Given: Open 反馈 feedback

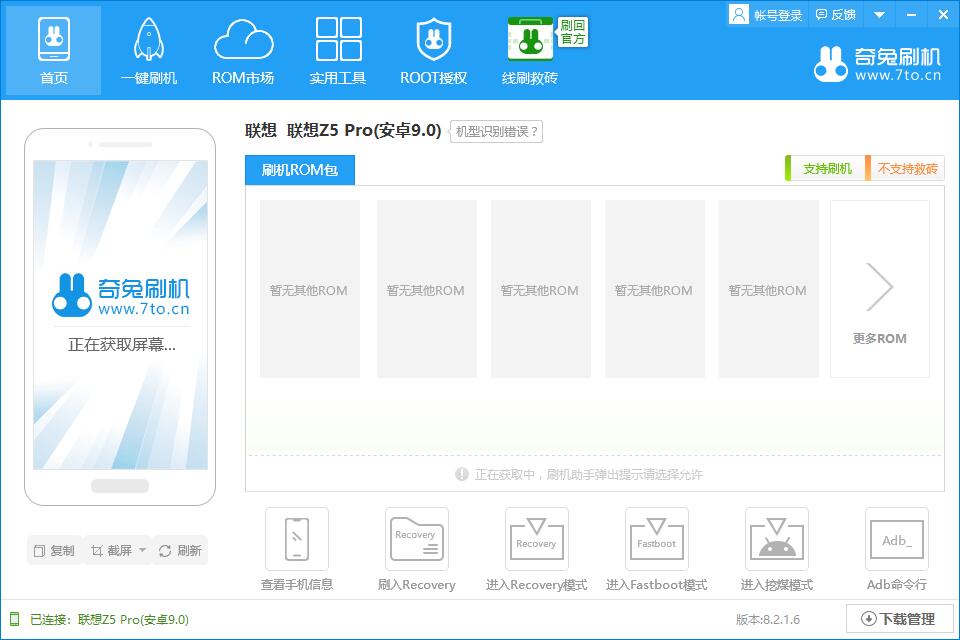Looking at the screenshot, I should 836,15.
